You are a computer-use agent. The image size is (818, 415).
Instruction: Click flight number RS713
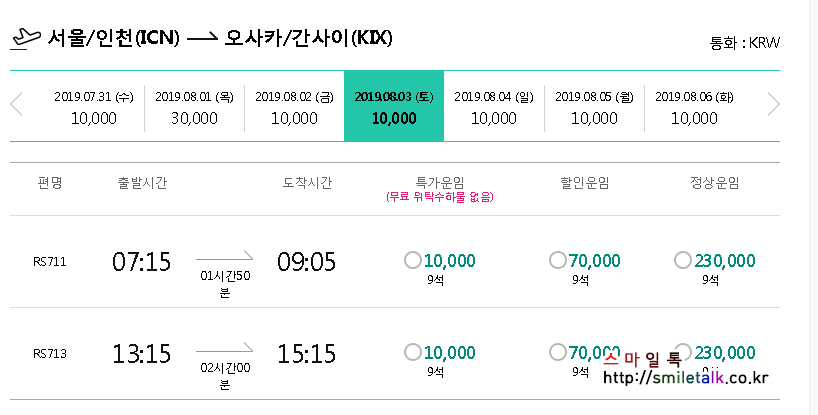[x=48, y=353]
